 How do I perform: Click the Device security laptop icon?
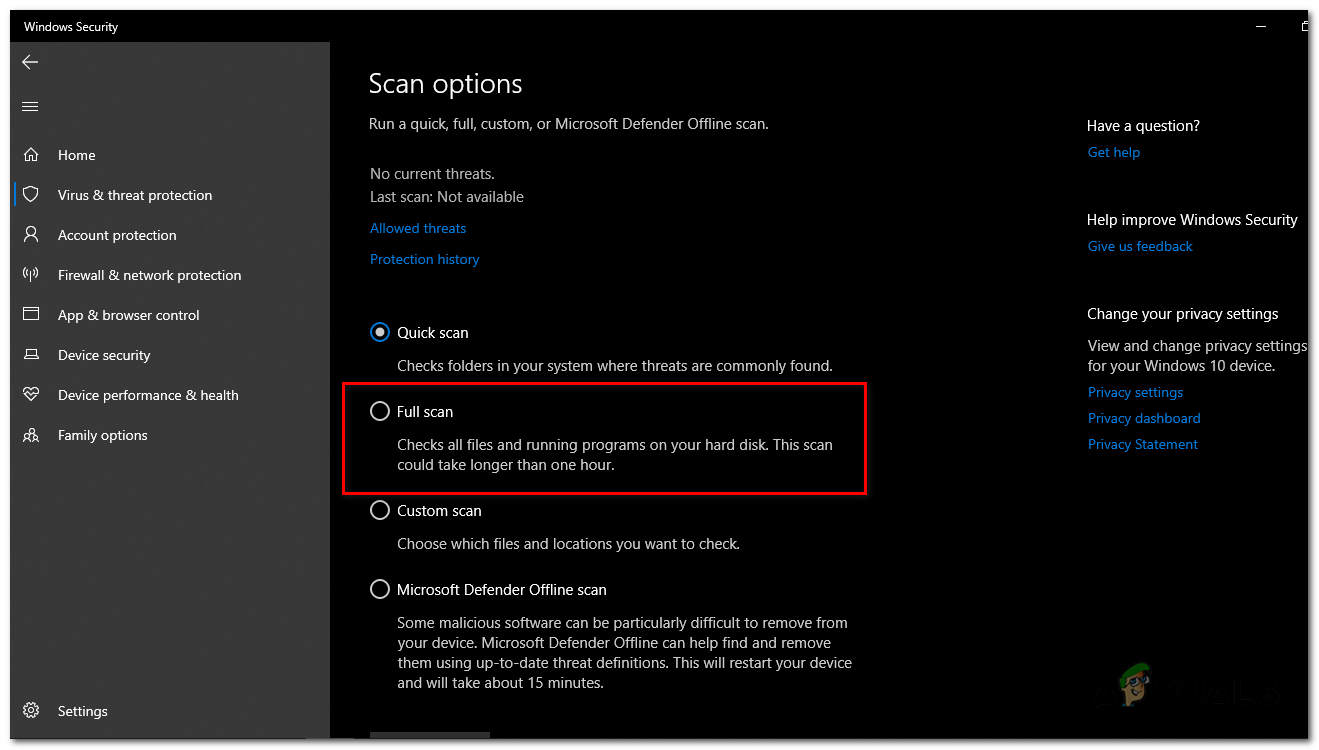point(31,355)
